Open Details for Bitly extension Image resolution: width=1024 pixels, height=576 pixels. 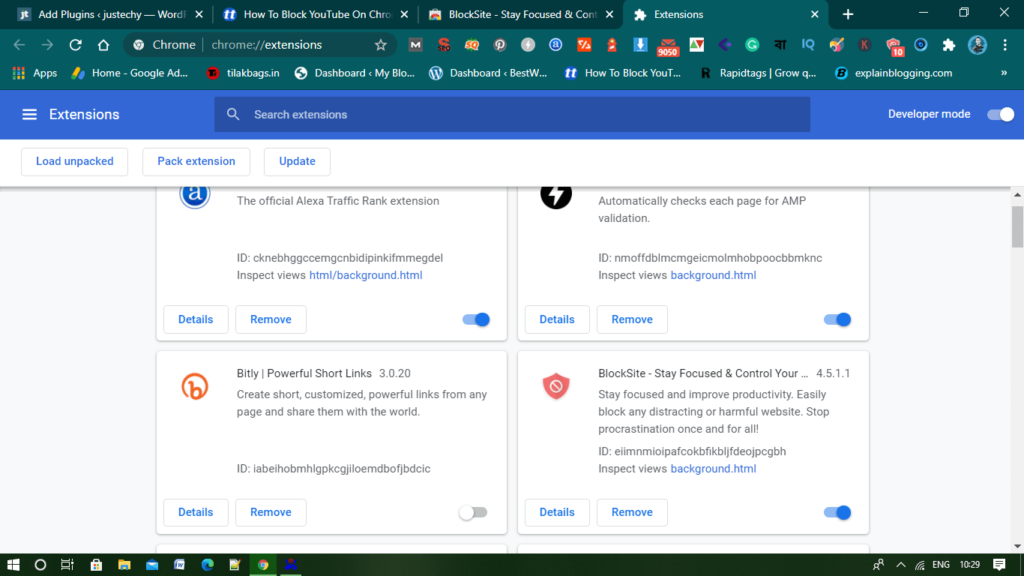(x=195, y=513)
